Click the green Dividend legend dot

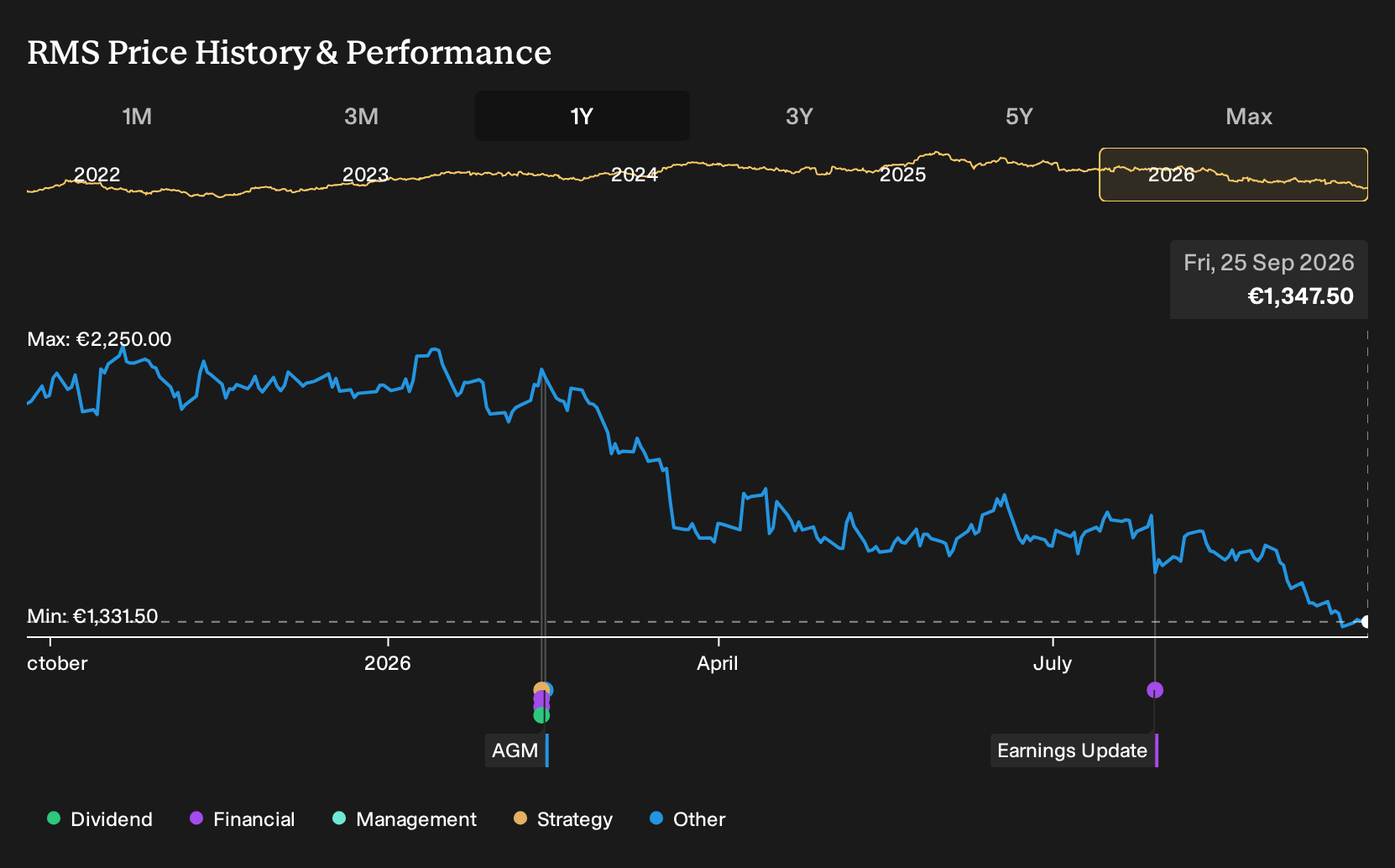point(54,818)
